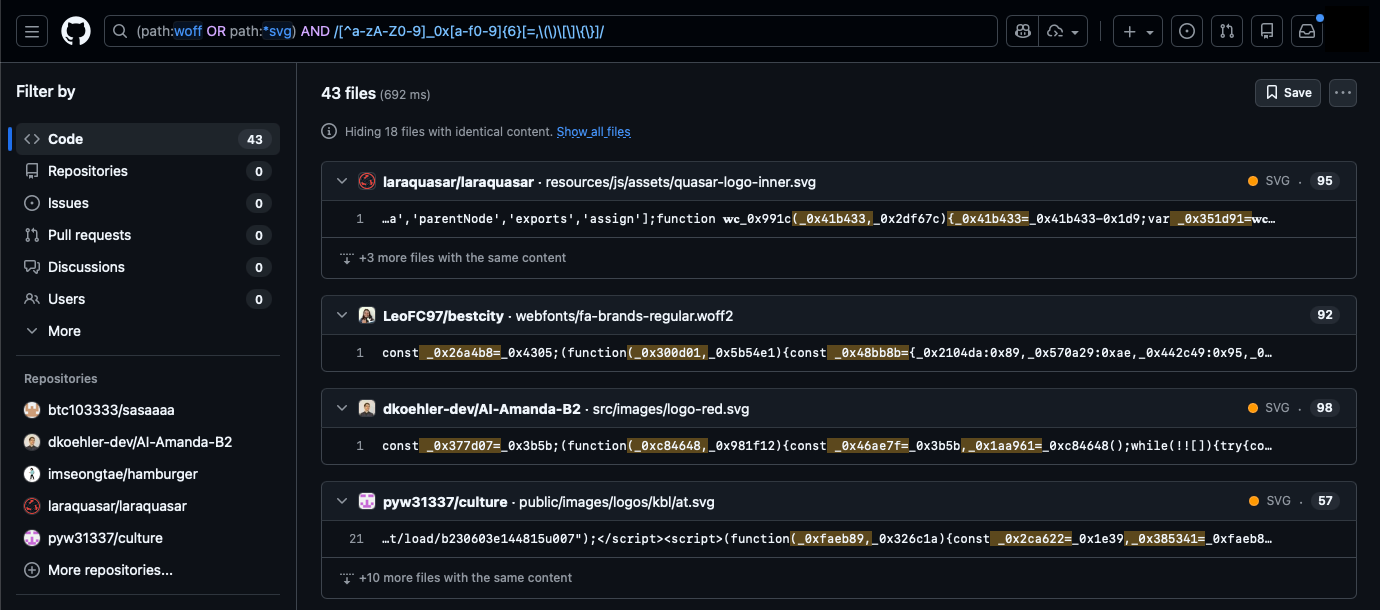
Task: Click the 43 files heading
Action: (348, 93)
